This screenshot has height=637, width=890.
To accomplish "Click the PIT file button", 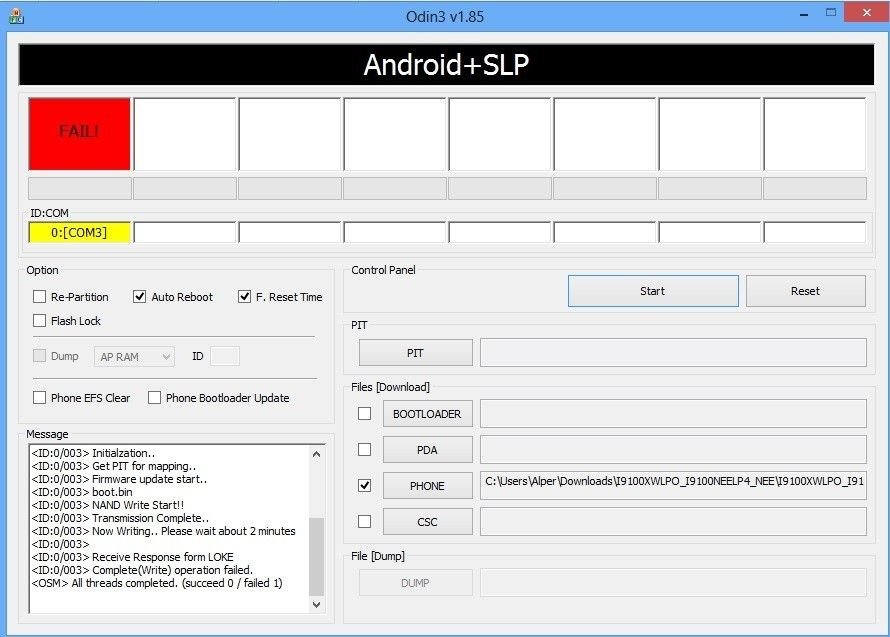I will 415,353.
